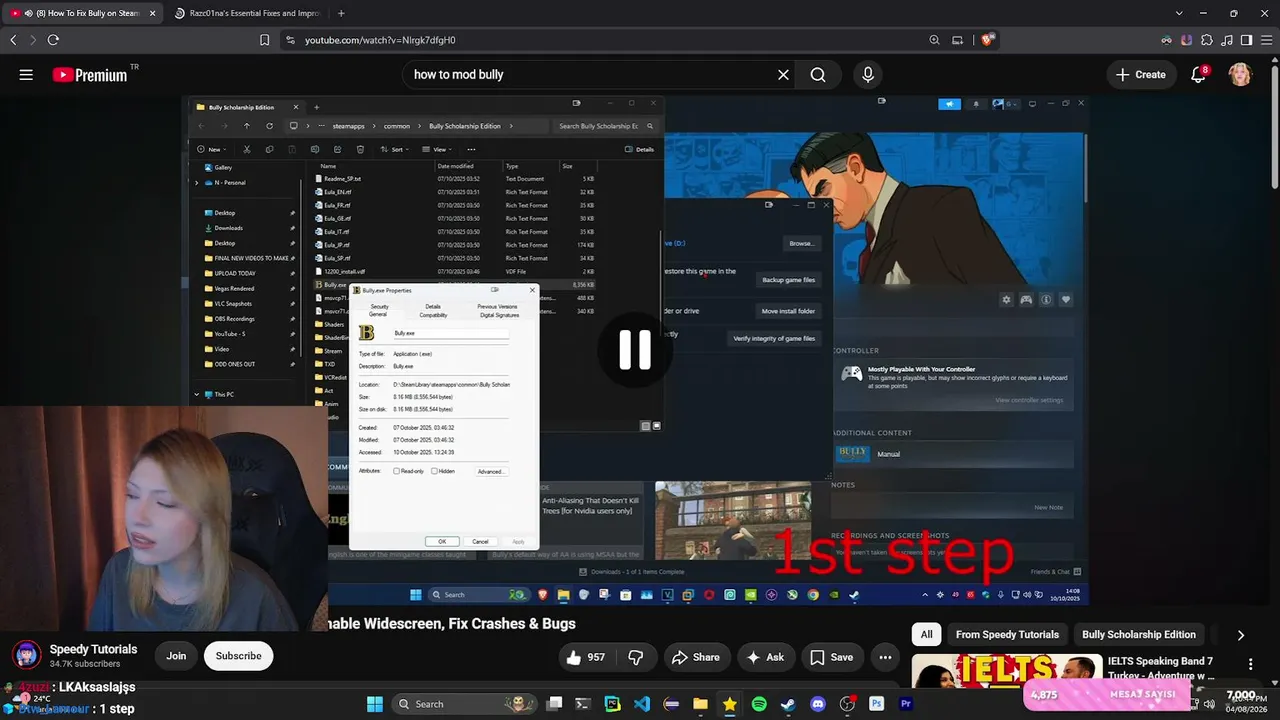Open the YouTube guide hamburger menu
The width and height of the screenshot is (1280, 720).
click(26, 75)
